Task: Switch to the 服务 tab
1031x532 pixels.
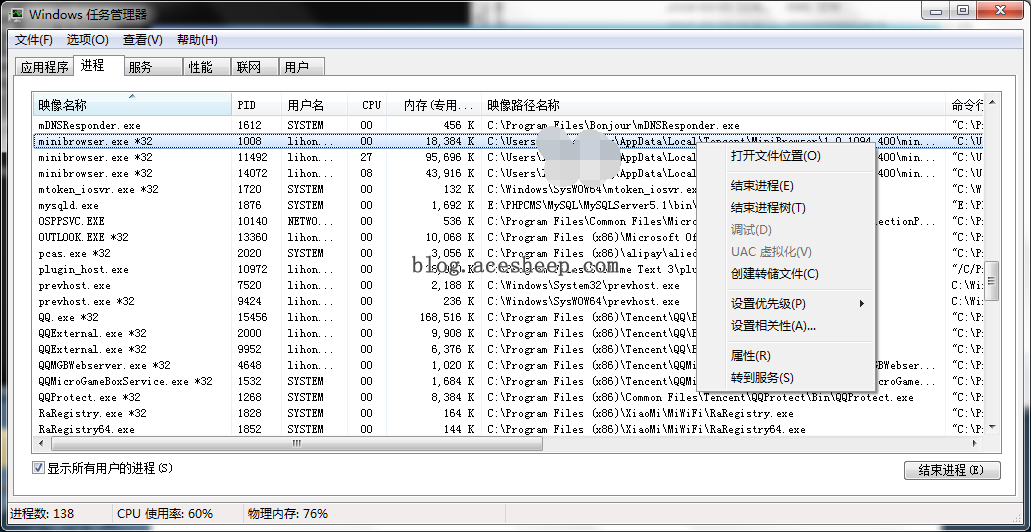Action: [153, 67]
